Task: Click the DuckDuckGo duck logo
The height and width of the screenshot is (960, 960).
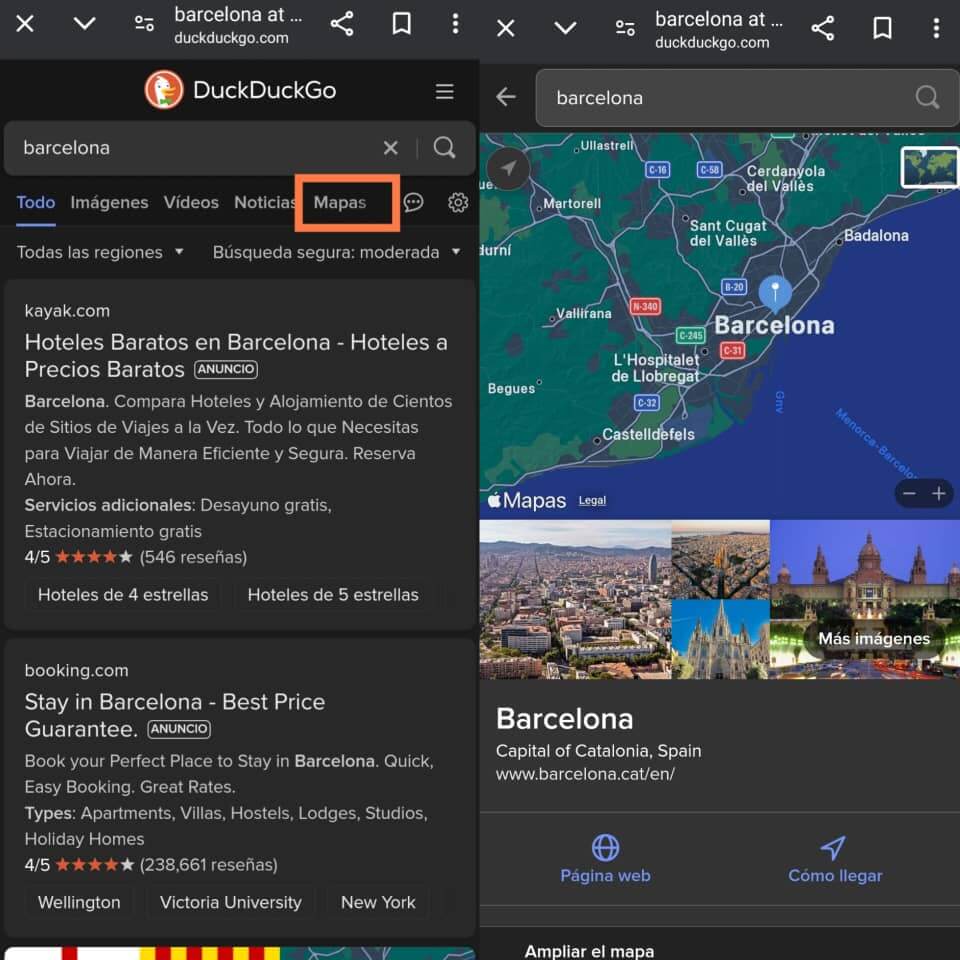Action: (x=163, y=90)
